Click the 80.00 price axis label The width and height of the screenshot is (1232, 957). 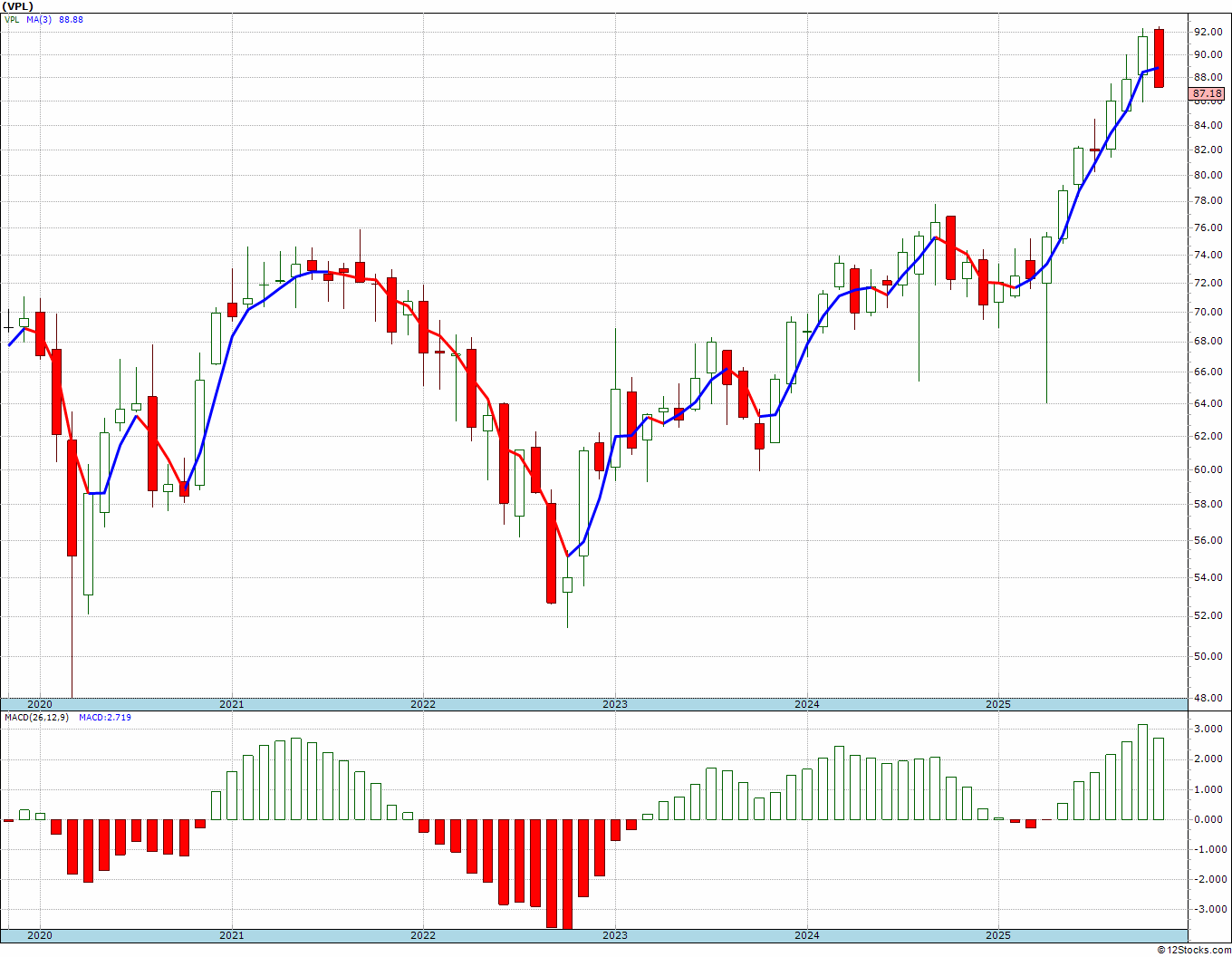point(1208,175)
